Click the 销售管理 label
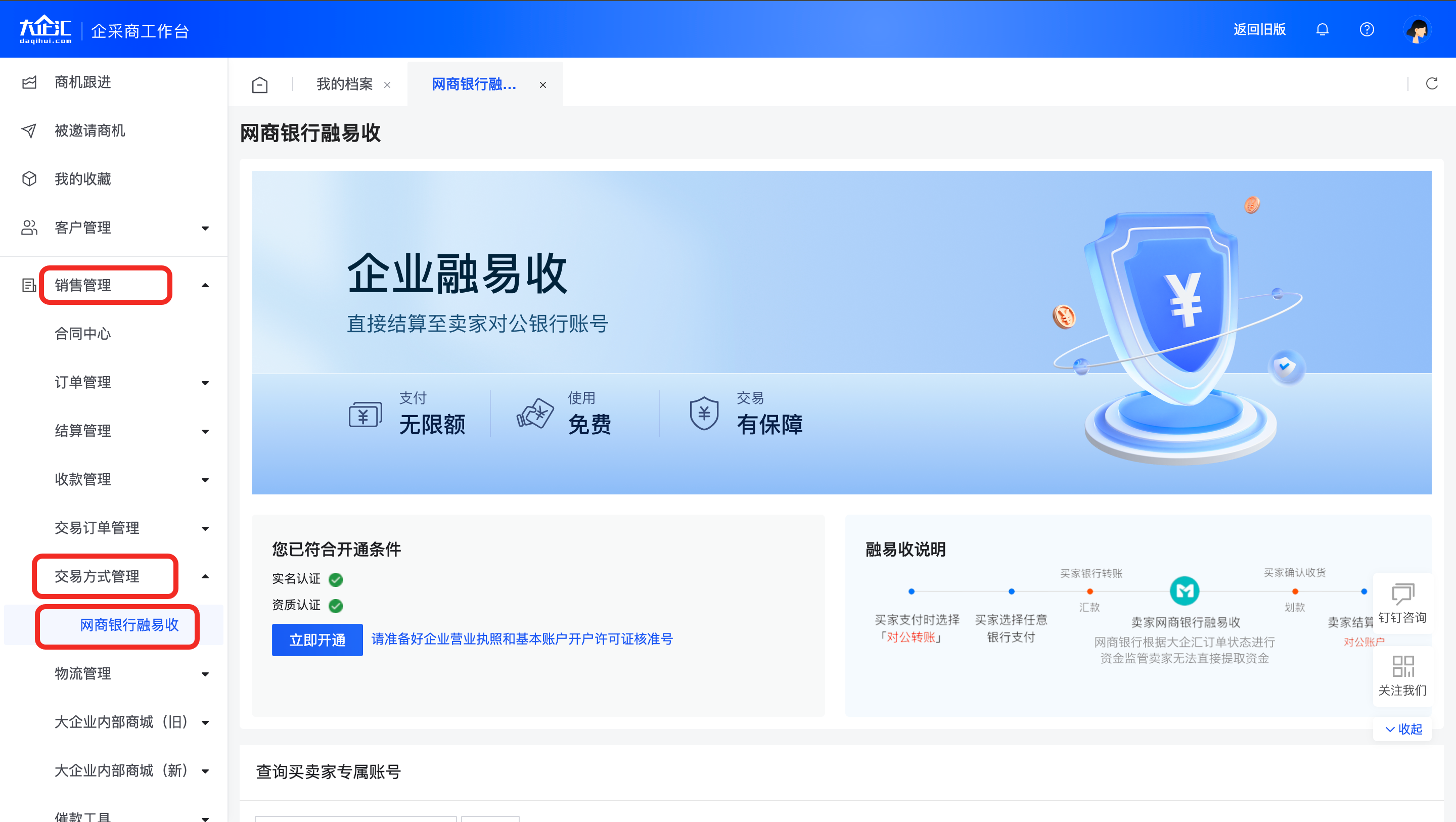The height and width of the screenshot is (822, 1456). 82,286
